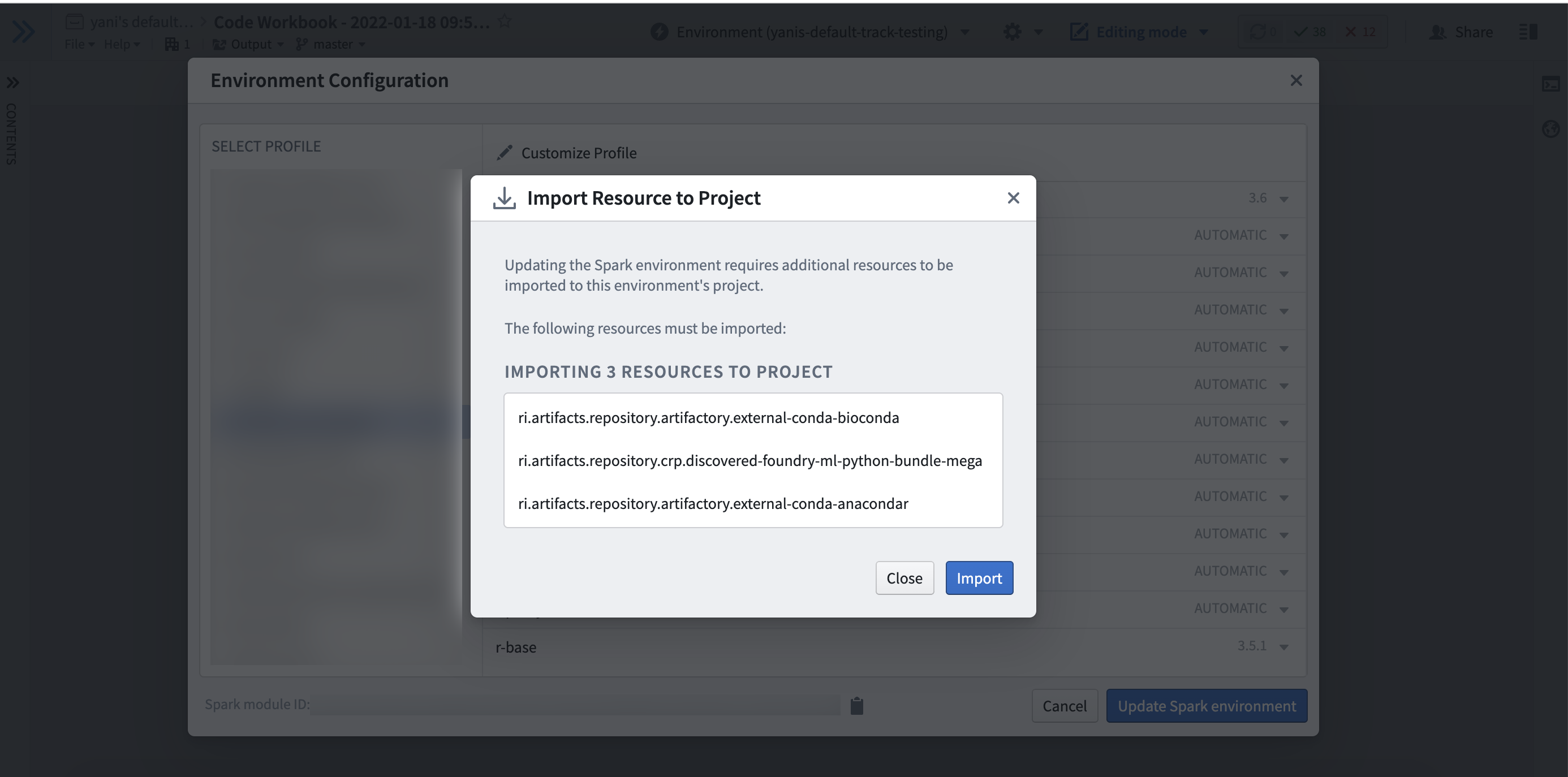This screenshot has height=777, width=1568.
Task: Click the Code Workbook title
Action: 351,22
